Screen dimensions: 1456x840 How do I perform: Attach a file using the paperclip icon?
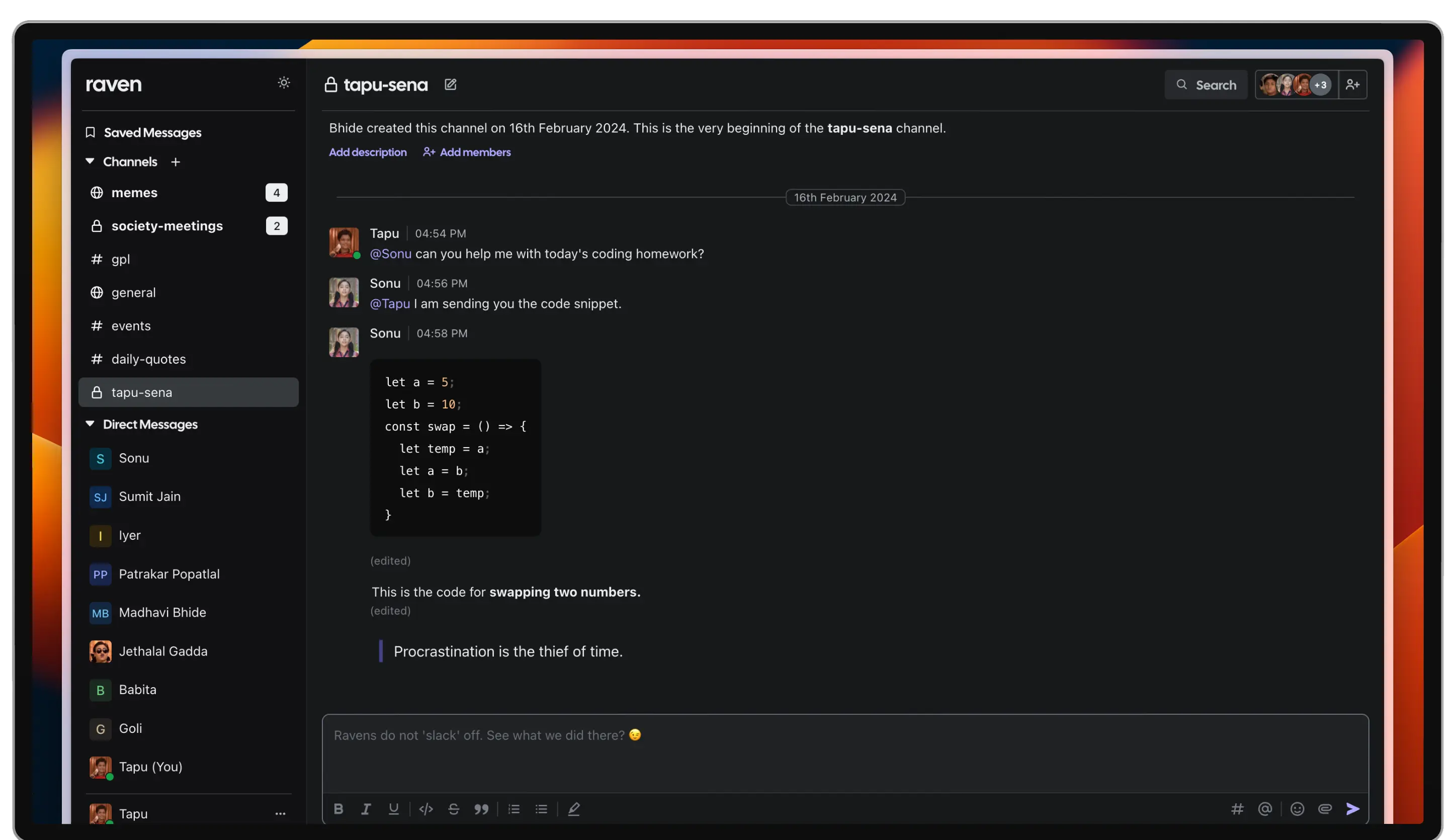1325,809
